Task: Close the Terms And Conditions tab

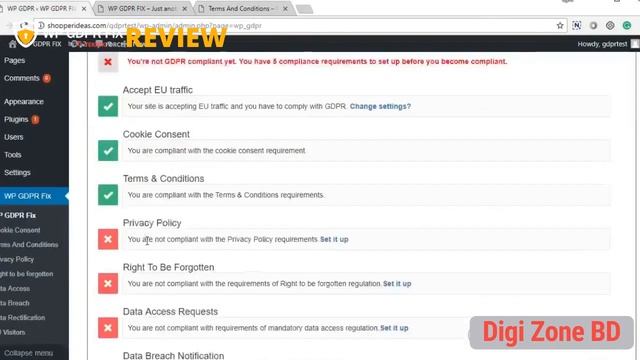Action: click(285, 9)
